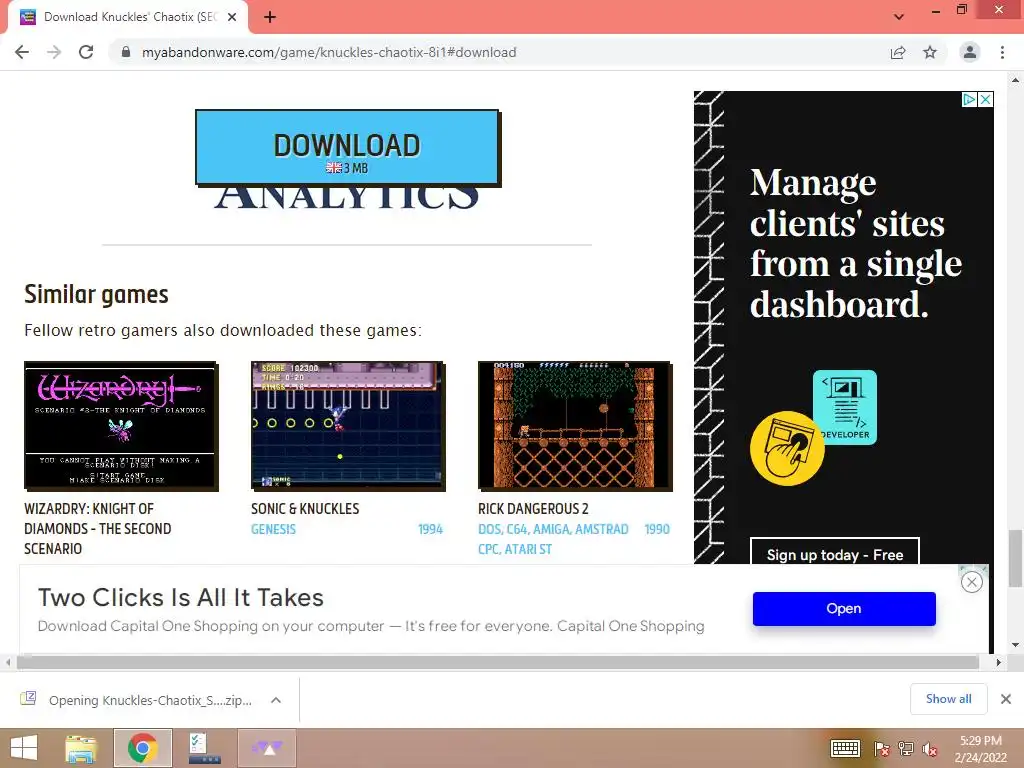The height and width of the screenshot is (768, 1024).
Task: Open the on-screen keyboard tray icon
Action: tap(845, 748)
